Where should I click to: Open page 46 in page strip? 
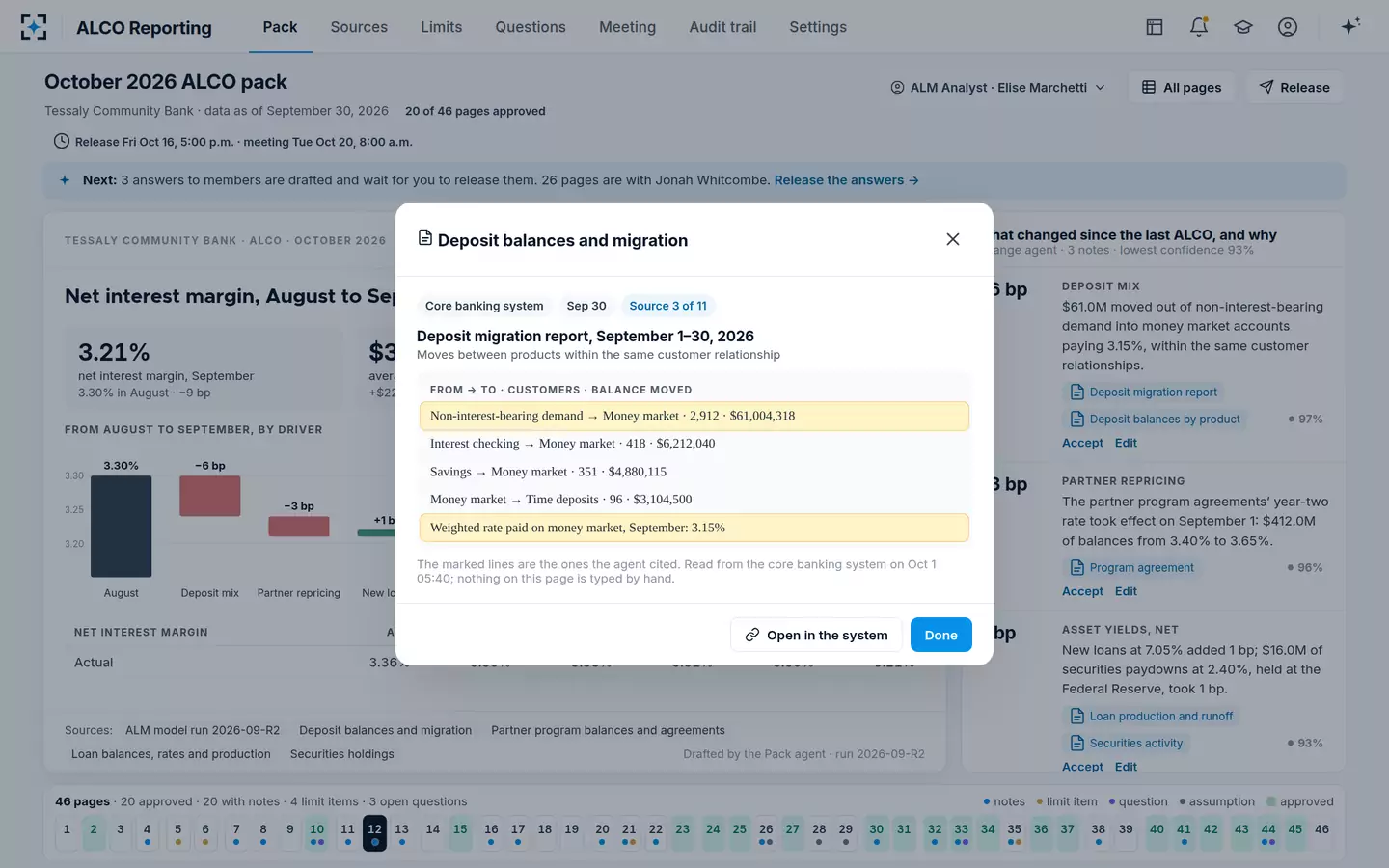(1321, 832)
